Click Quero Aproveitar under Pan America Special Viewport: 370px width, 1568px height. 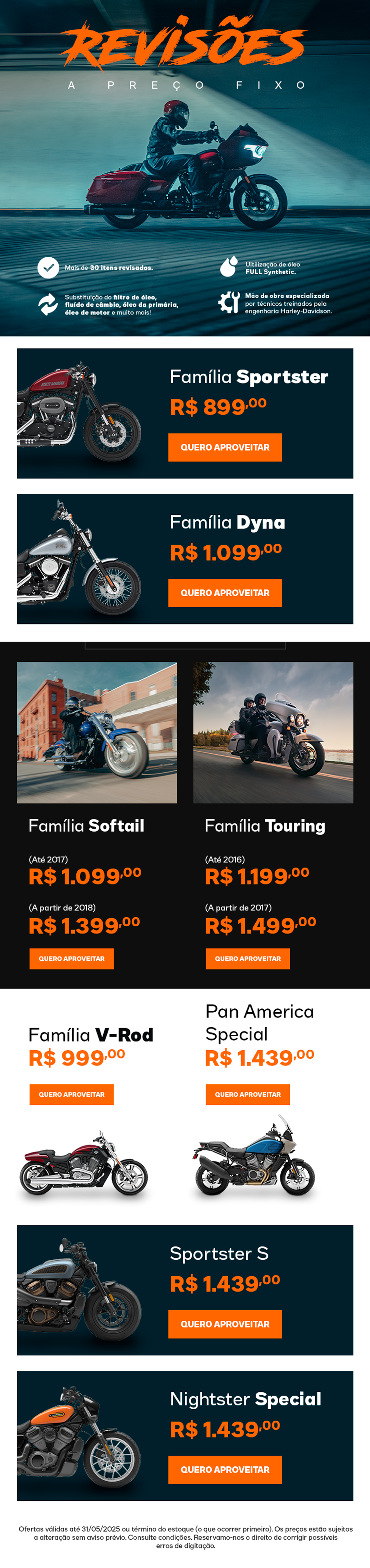(247, 1094)
